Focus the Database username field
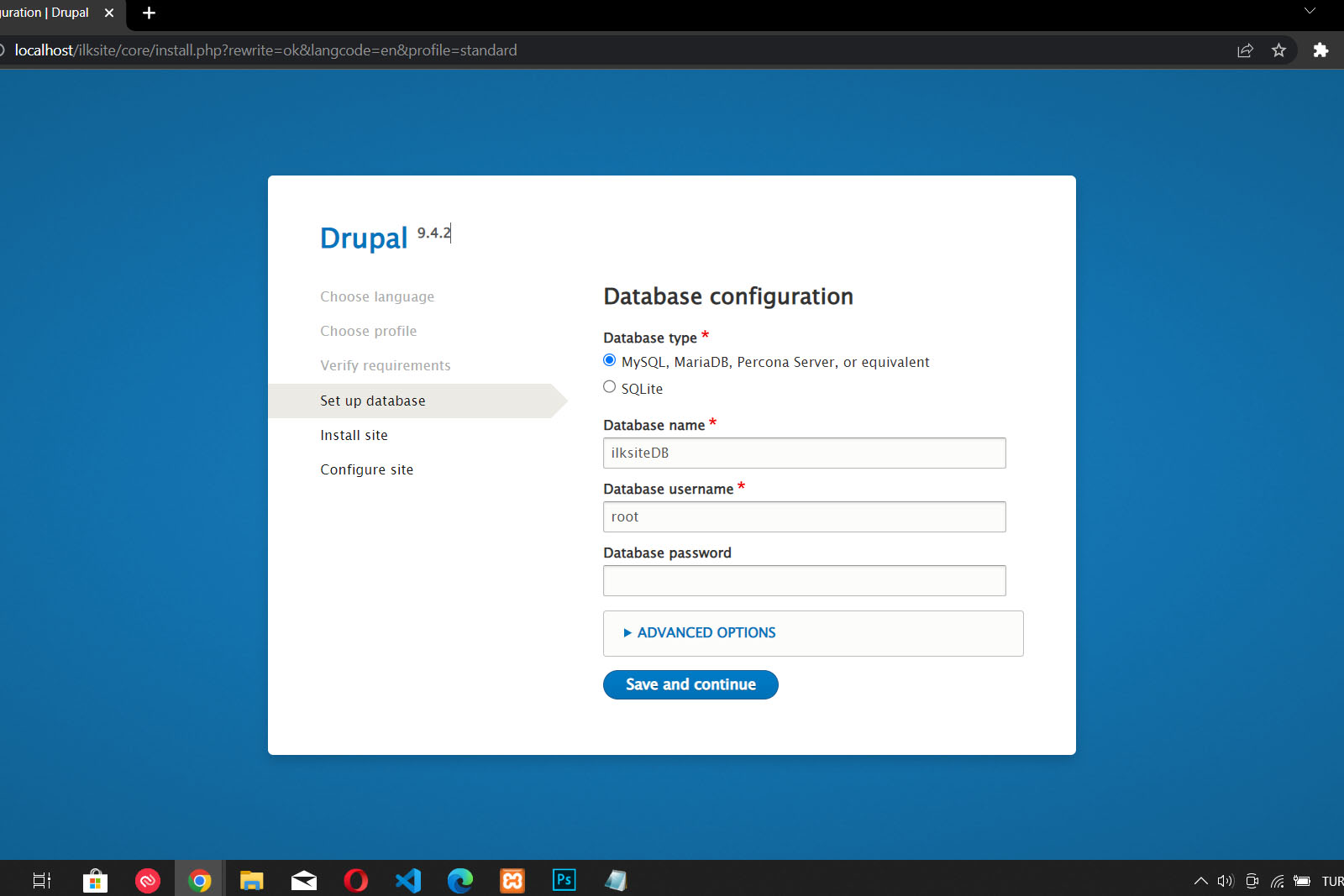The image size is (1344, 896). [805, 516]
